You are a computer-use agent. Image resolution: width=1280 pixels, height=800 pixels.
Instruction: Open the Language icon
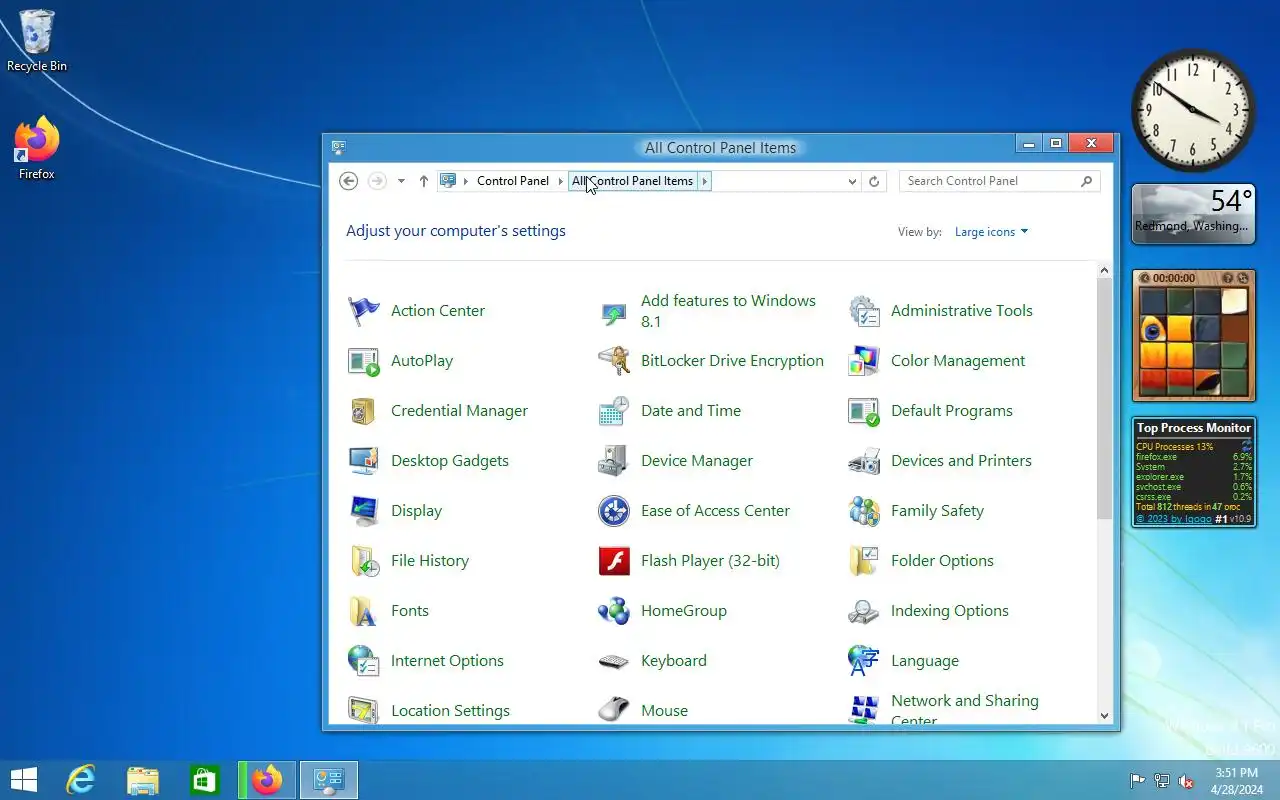(x=864, y=661)
